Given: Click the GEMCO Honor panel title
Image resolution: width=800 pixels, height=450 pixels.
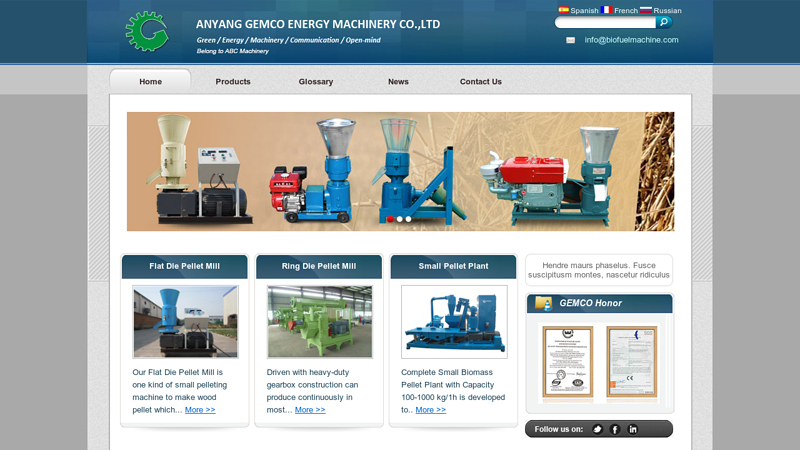Looking at the screenshot, I should point(590,303).
